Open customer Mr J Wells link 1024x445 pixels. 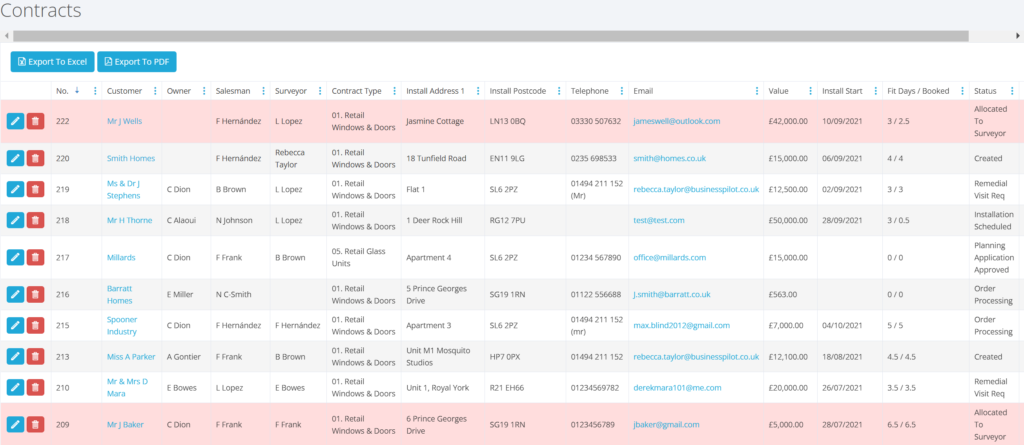[124, 121]
